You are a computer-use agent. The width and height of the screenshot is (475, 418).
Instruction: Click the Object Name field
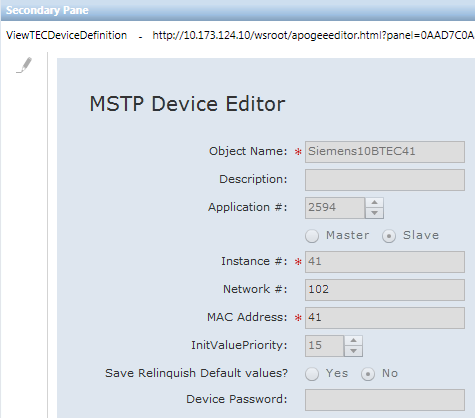click(385, 152)
